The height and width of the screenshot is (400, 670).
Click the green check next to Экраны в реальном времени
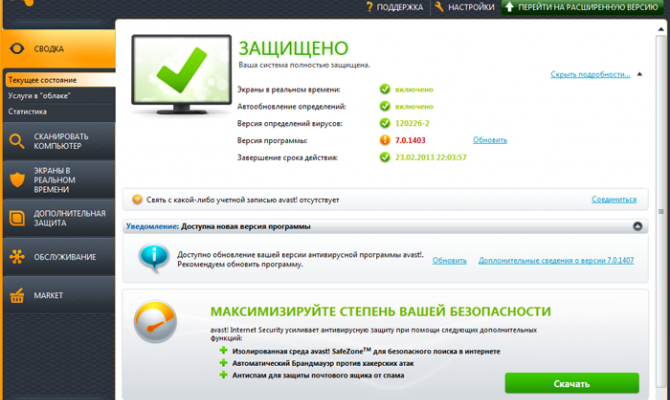(385, 89)
